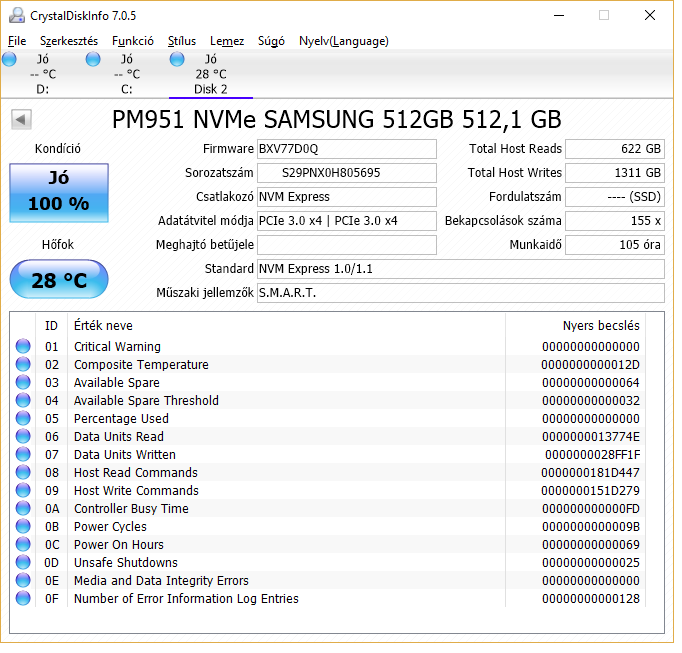Click the status orb of drive D:

[x=9, y=59]
